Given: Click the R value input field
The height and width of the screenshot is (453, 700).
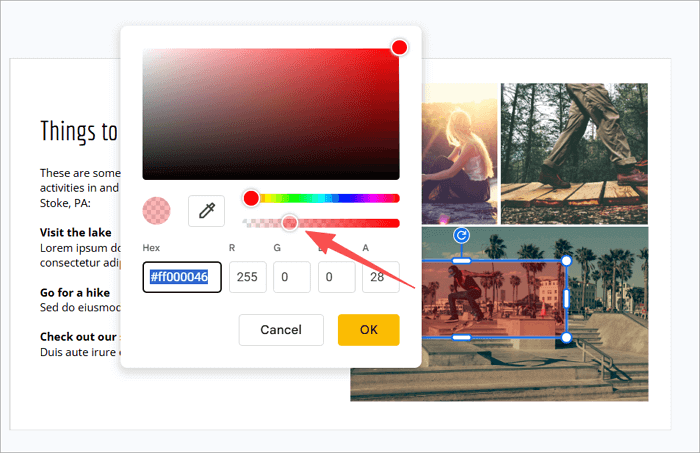Looking at the screenshot, I should click(x=247, y=277).
